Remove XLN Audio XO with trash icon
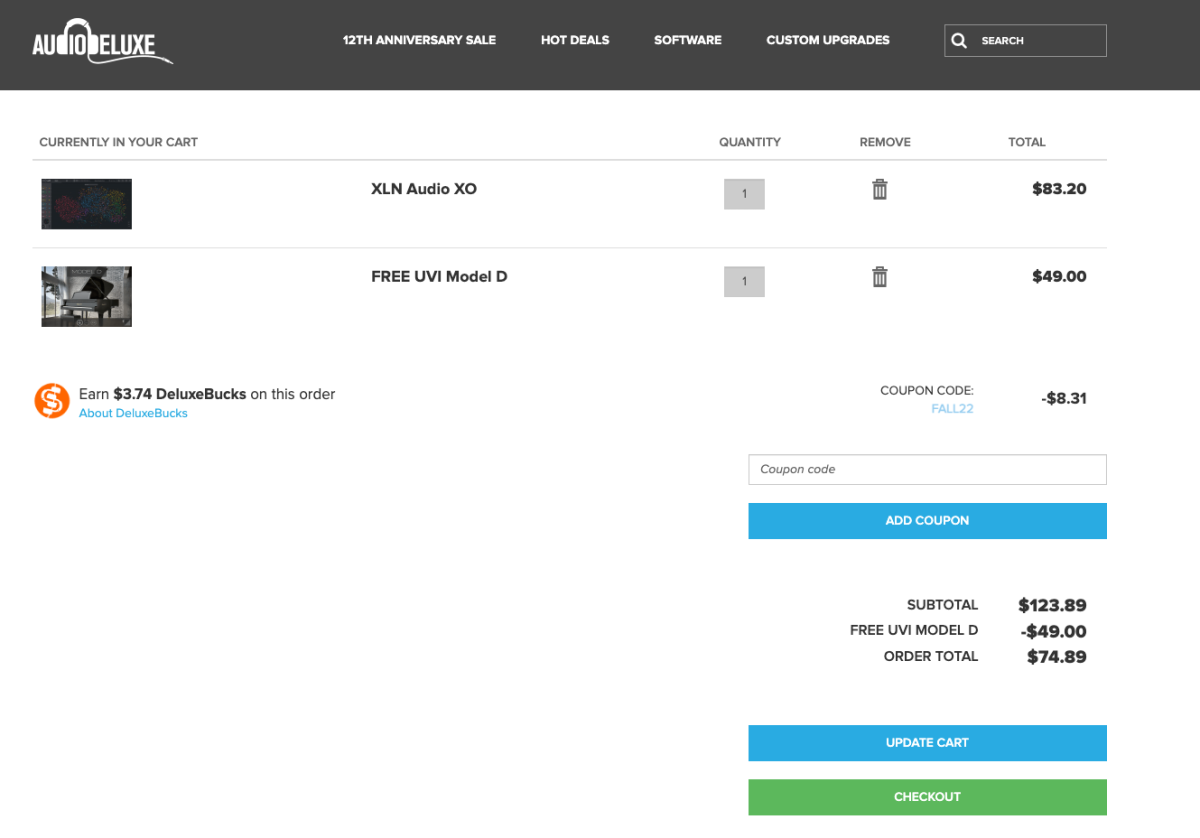 click(x=879, y=189)
